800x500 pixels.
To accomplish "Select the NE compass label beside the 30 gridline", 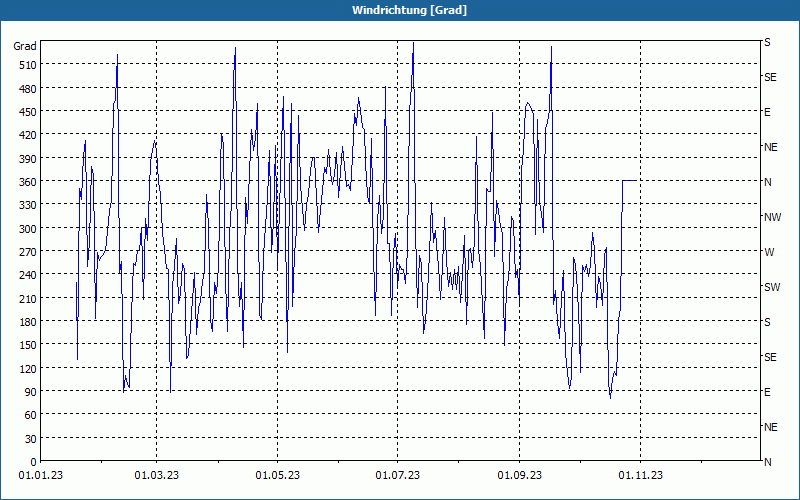I will point(770,427).
